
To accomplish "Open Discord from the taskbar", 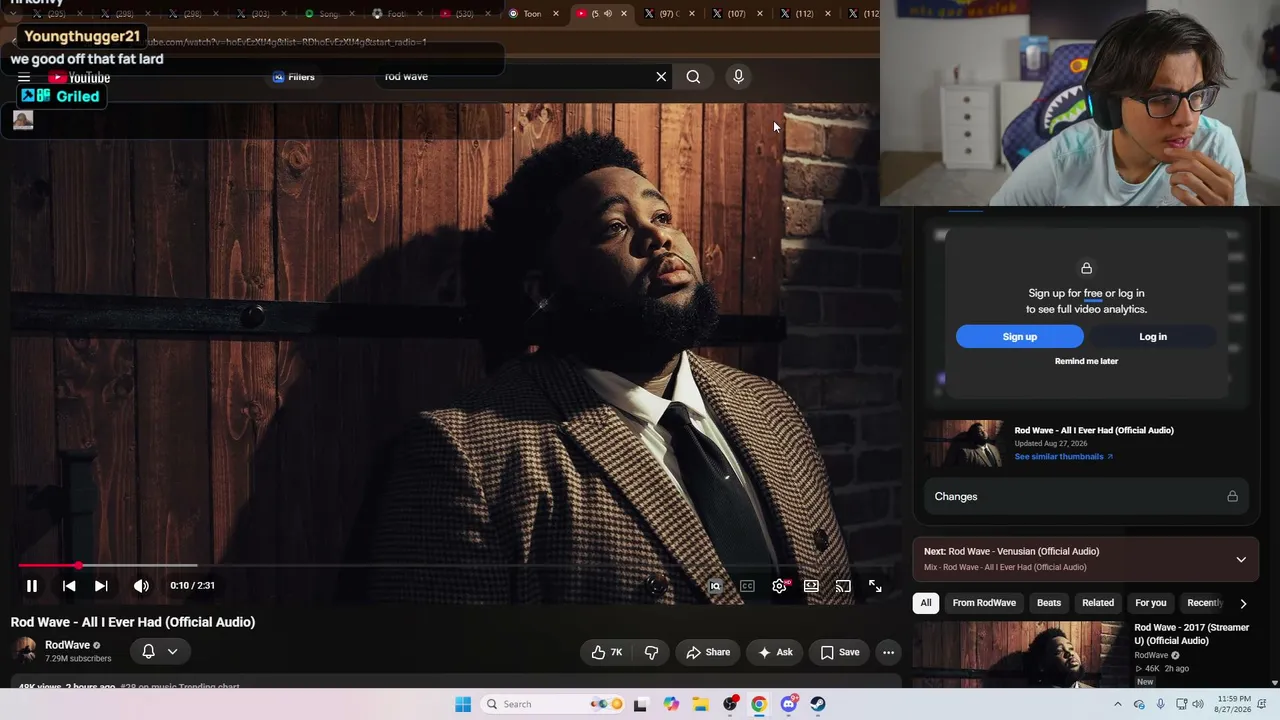I will 789,704.
